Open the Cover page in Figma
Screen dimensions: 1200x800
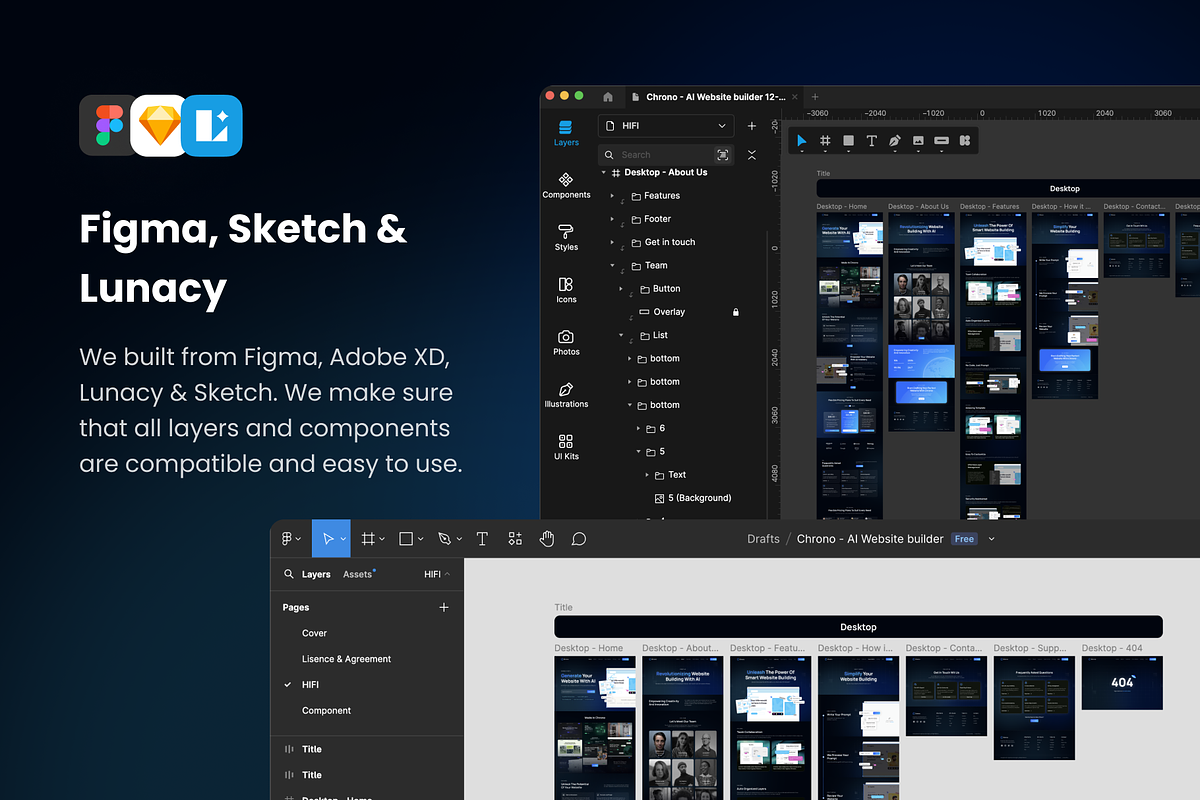click(314, 633)
